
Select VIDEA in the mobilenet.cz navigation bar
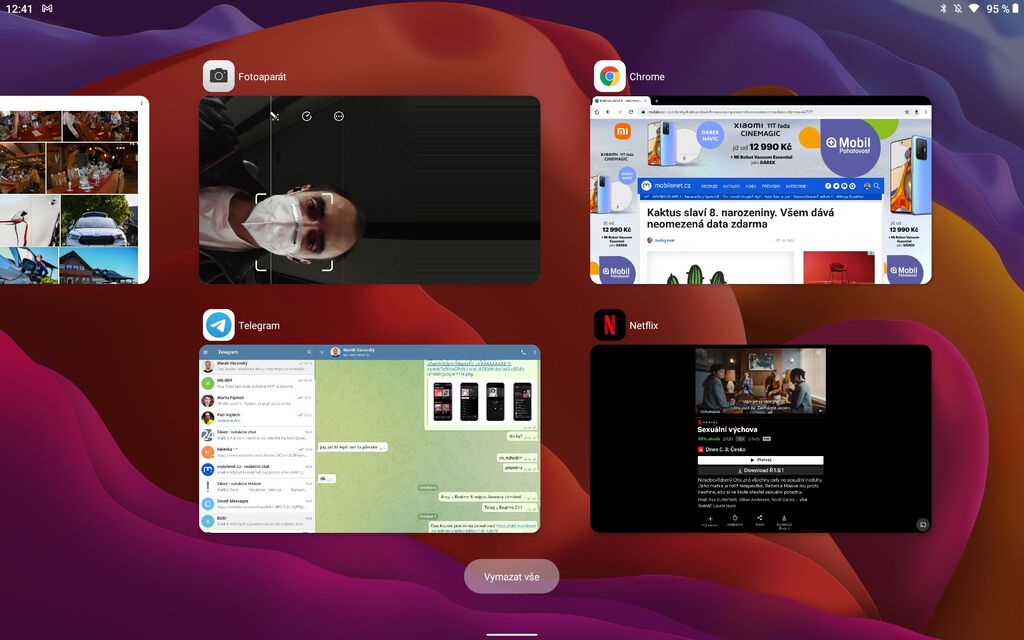[x=749, y=186]
